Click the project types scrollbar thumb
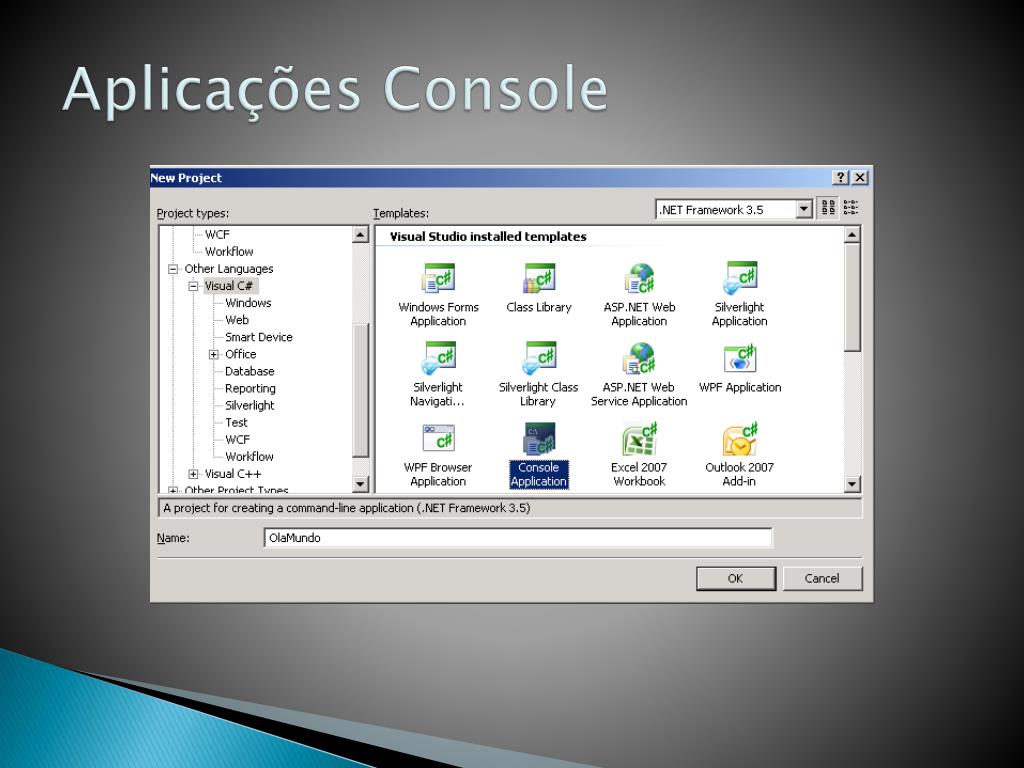This screenshot has height=768, width=1024. tap(360, 391)
